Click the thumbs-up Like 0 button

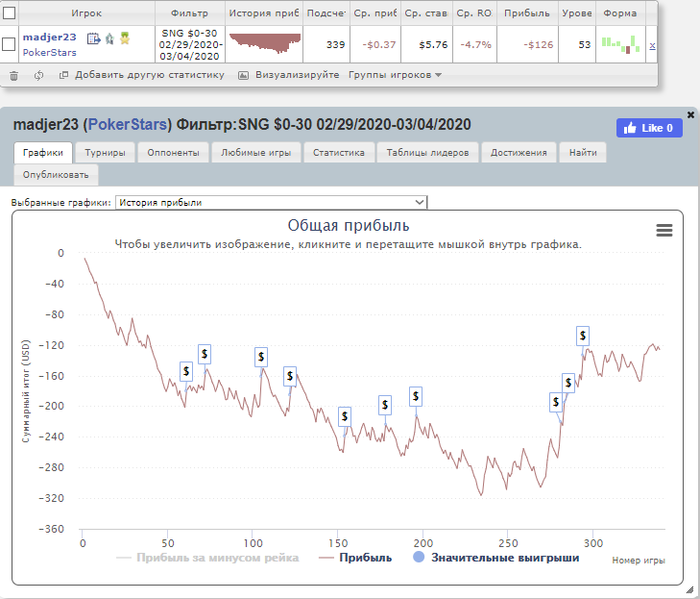[649, 128]
